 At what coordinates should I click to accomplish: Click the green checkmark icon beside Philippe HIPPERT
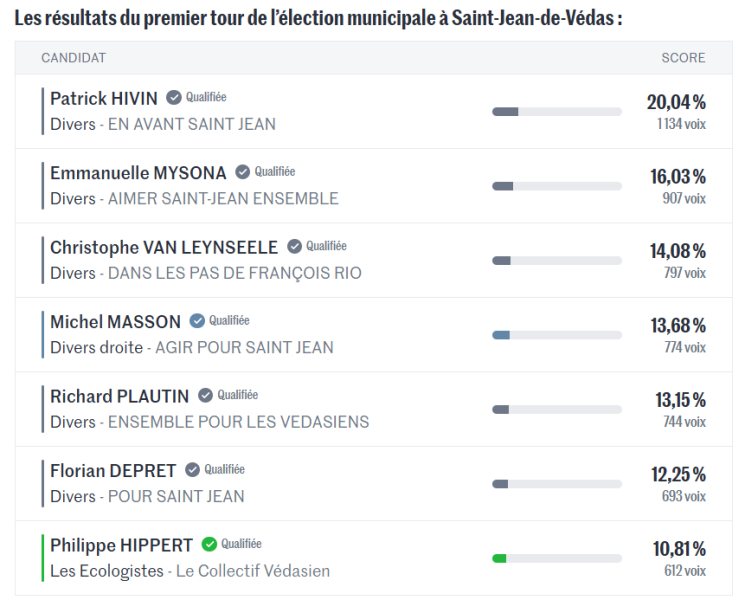coord(209,544)
